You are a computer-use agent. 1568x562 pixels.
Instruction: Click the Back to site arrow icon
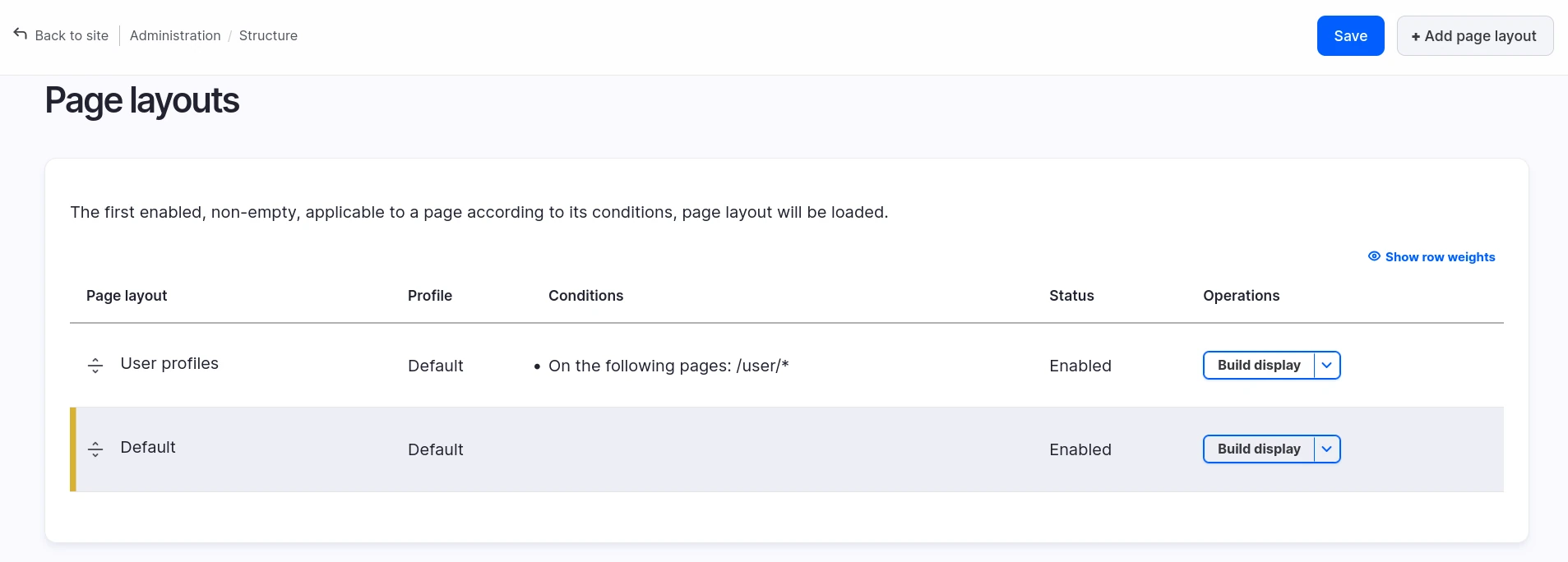(x=21, y=34)
